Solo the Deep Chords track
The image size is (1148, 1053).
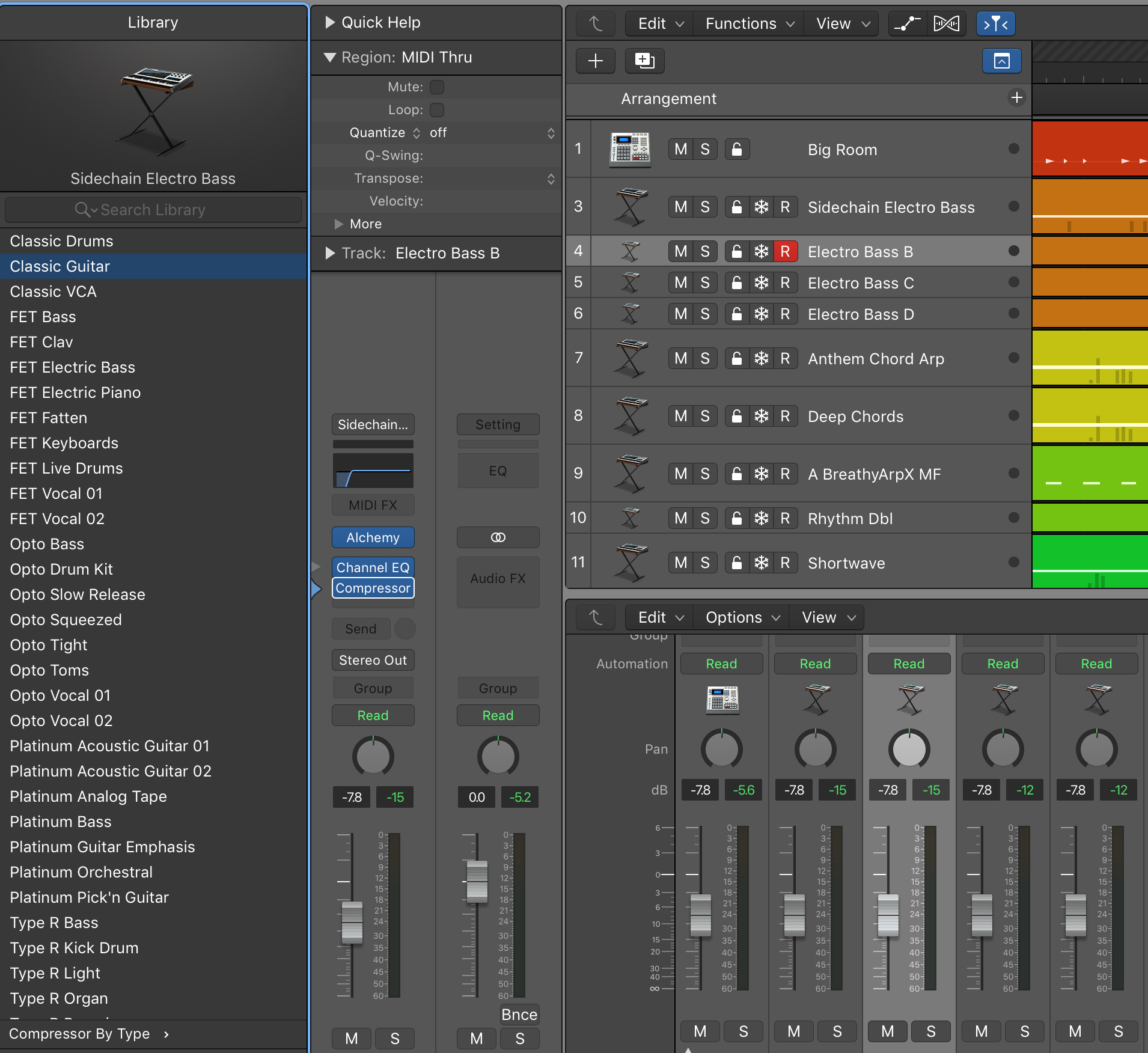pos(704,415)
